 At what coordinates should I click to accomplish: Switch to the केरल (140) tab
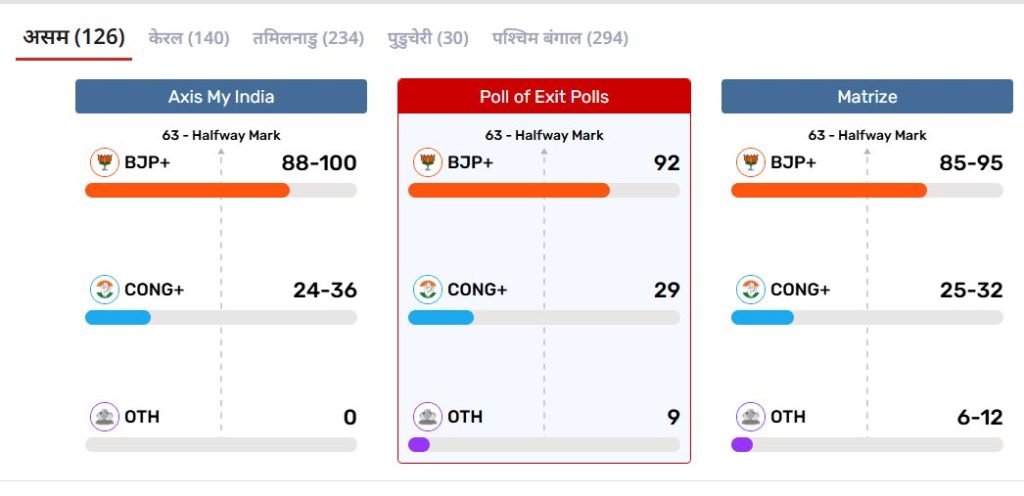coord(189,38)
